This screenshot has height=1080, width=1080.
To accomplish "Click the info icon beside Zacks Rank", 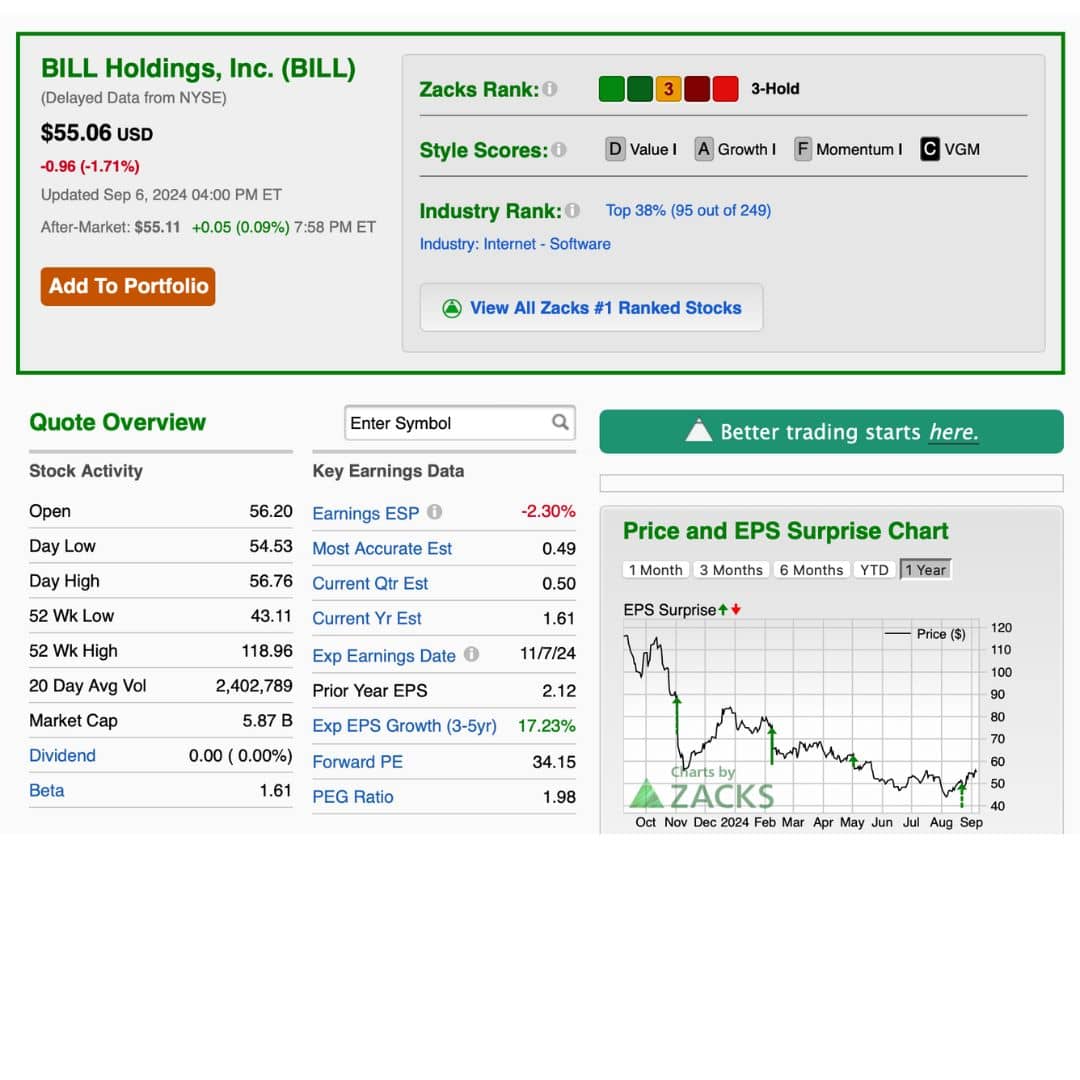I will (550, 89).
